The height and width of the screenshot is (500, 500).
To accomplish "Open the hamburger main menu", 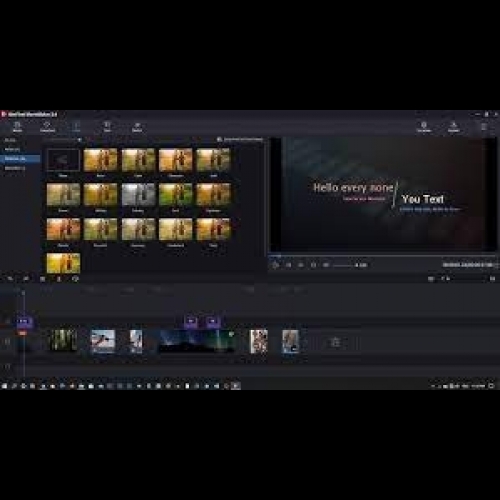I will [484, 127].
